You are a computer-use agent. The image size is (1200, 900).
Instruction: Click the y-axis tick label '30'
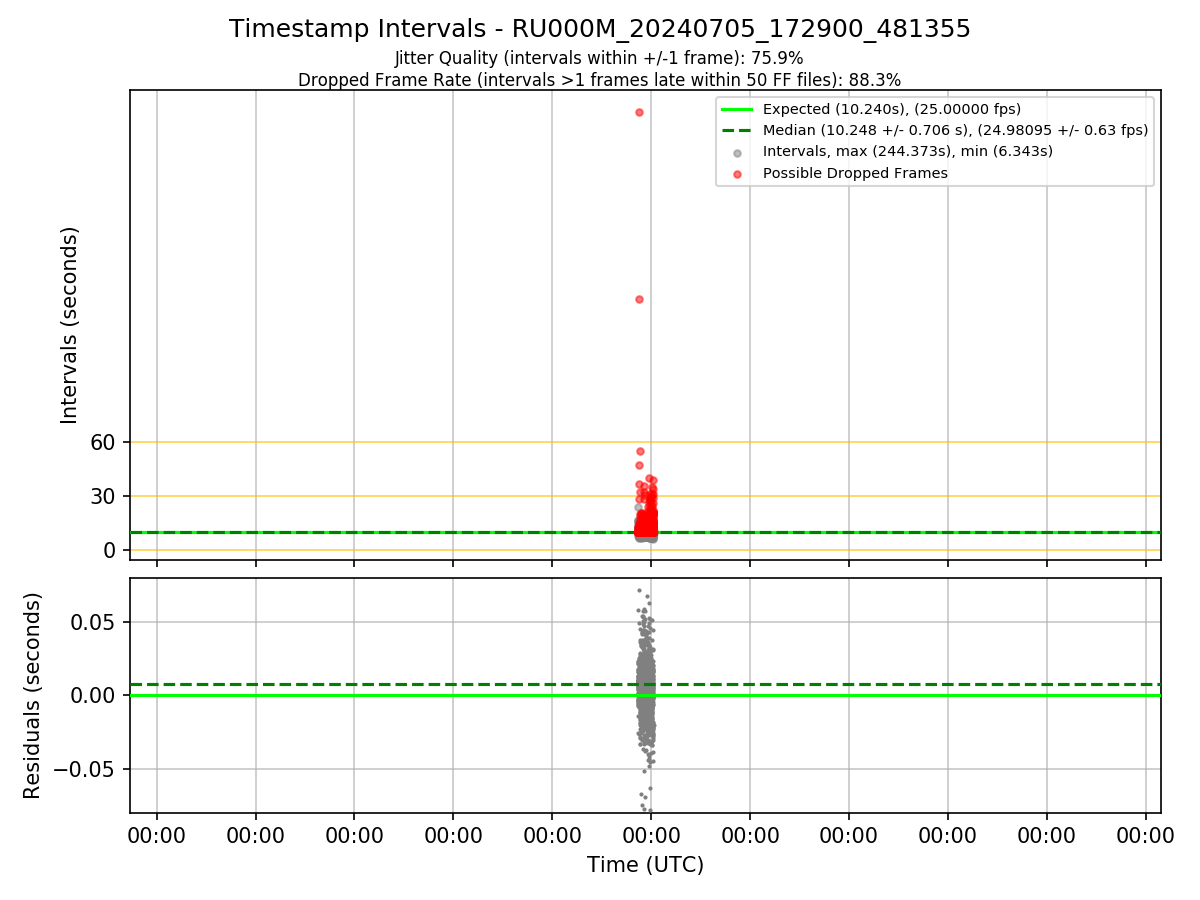point(105,496)
